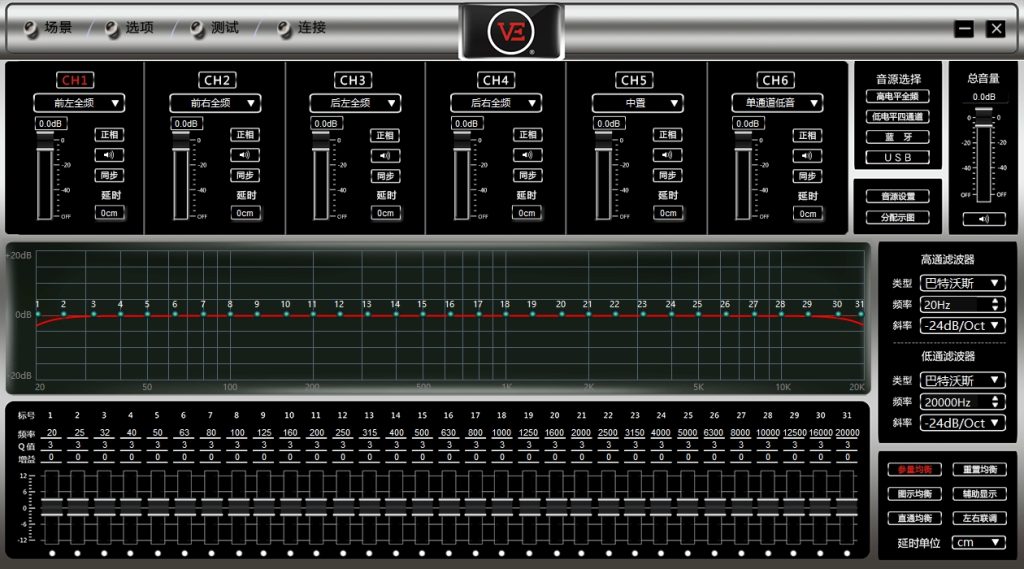The height and width of the screenshot is (569, 1024).
Task: Click EQ curve node 18 on graph
Action: click(x=505, y=314)
